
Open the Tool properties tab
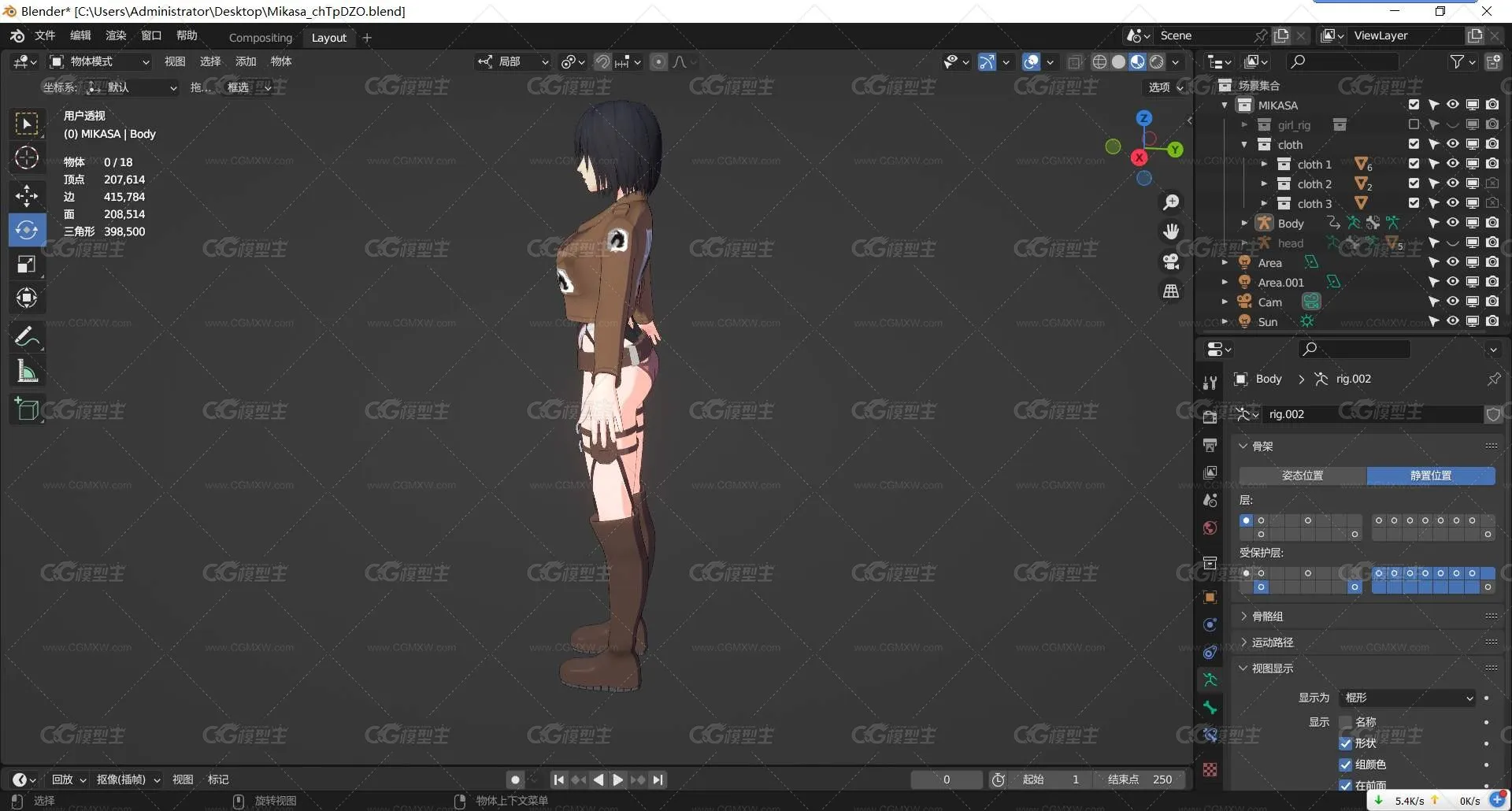click(1210, 383)
